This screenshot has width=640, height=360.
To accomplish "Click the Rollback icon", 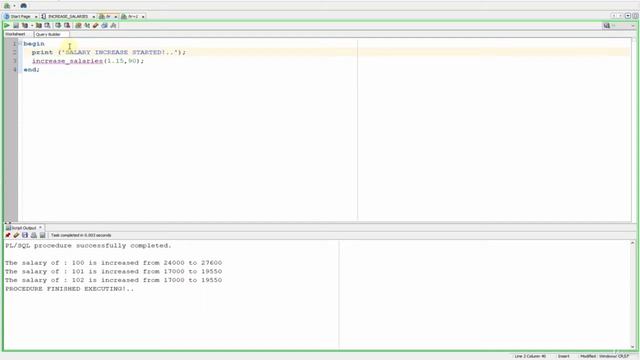I will 67,25.
